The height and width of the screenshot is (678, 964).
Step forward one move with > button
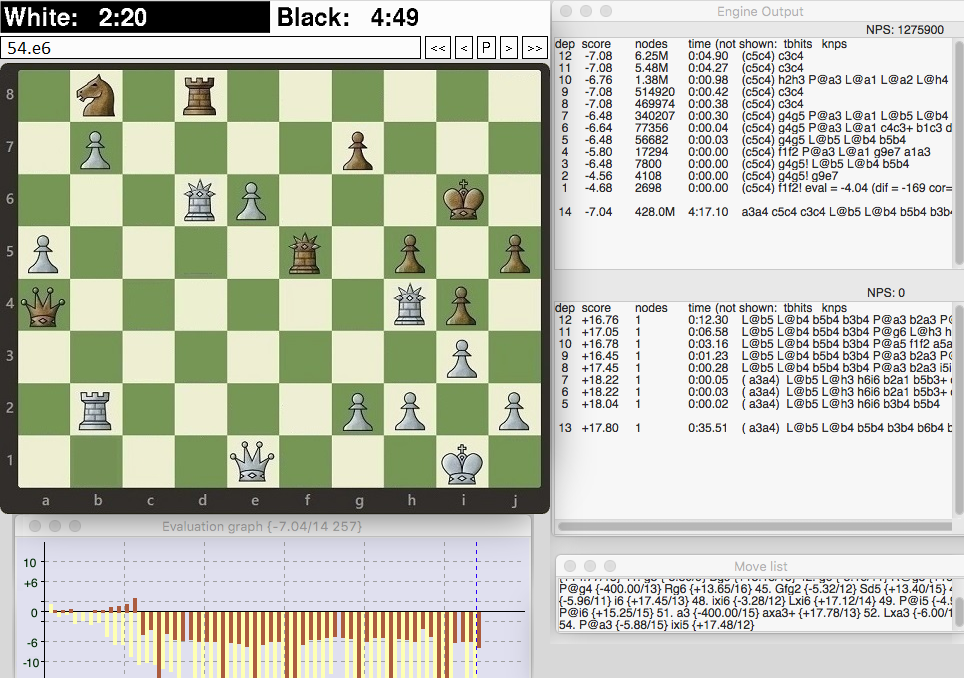[x=509, y=47]
